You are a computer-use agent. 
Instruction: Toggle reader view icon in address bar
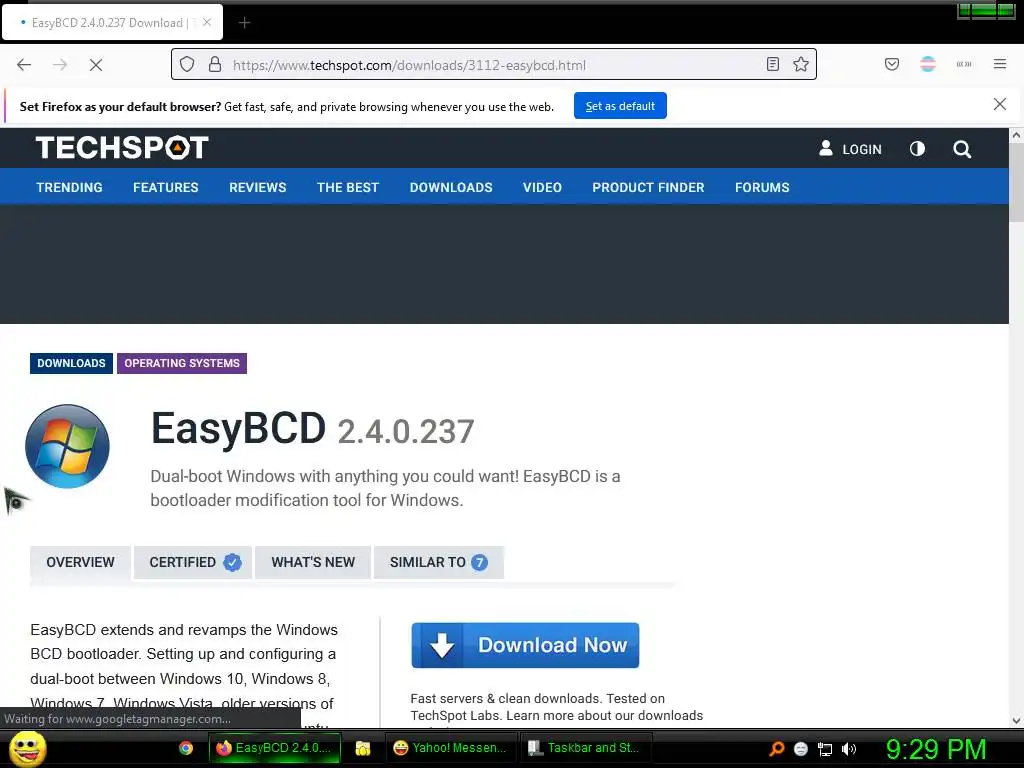pyautogui.click(x=773, y=64)
